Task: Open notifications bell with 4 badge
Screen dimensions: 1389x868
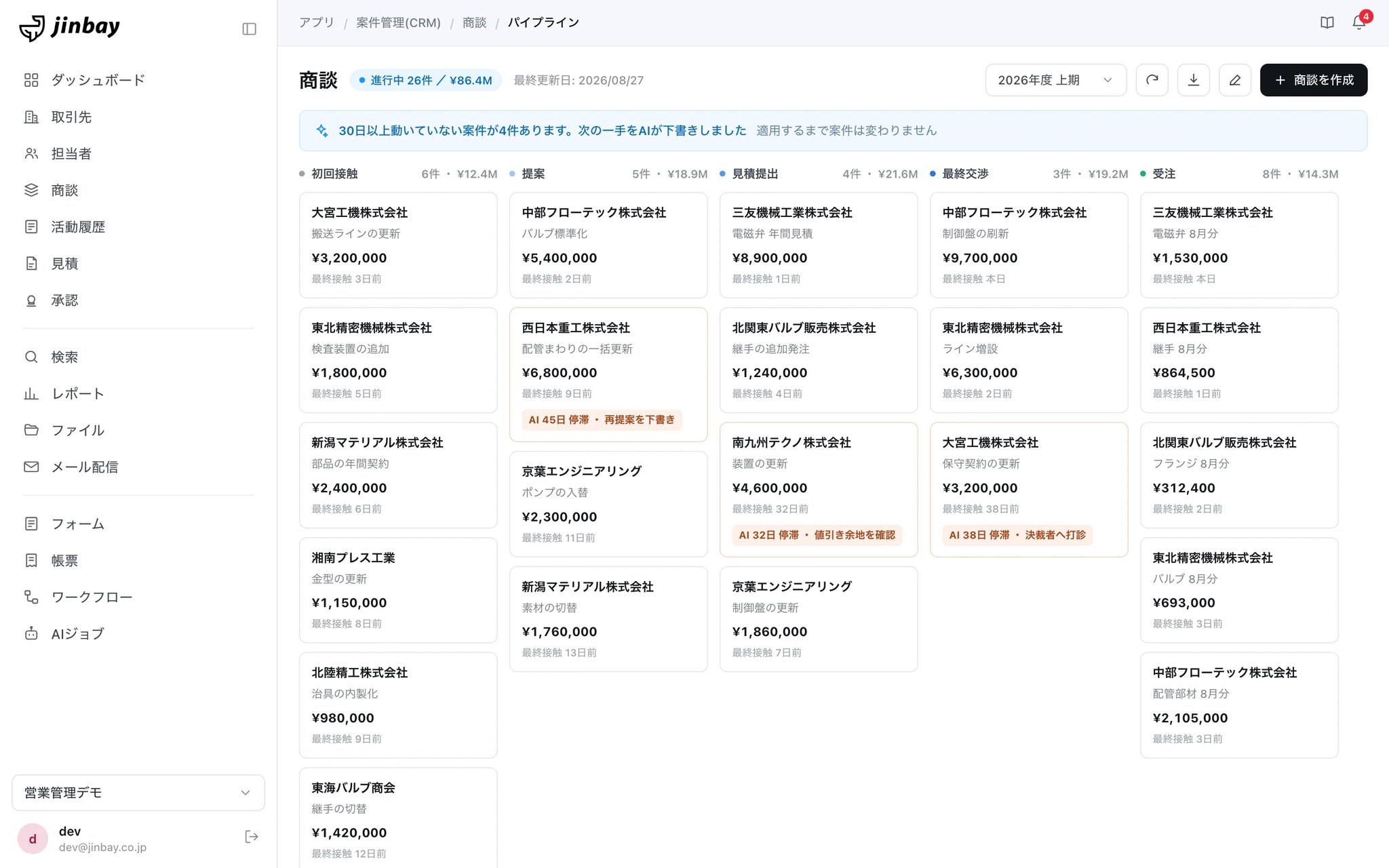Action: pos(1359,22)
